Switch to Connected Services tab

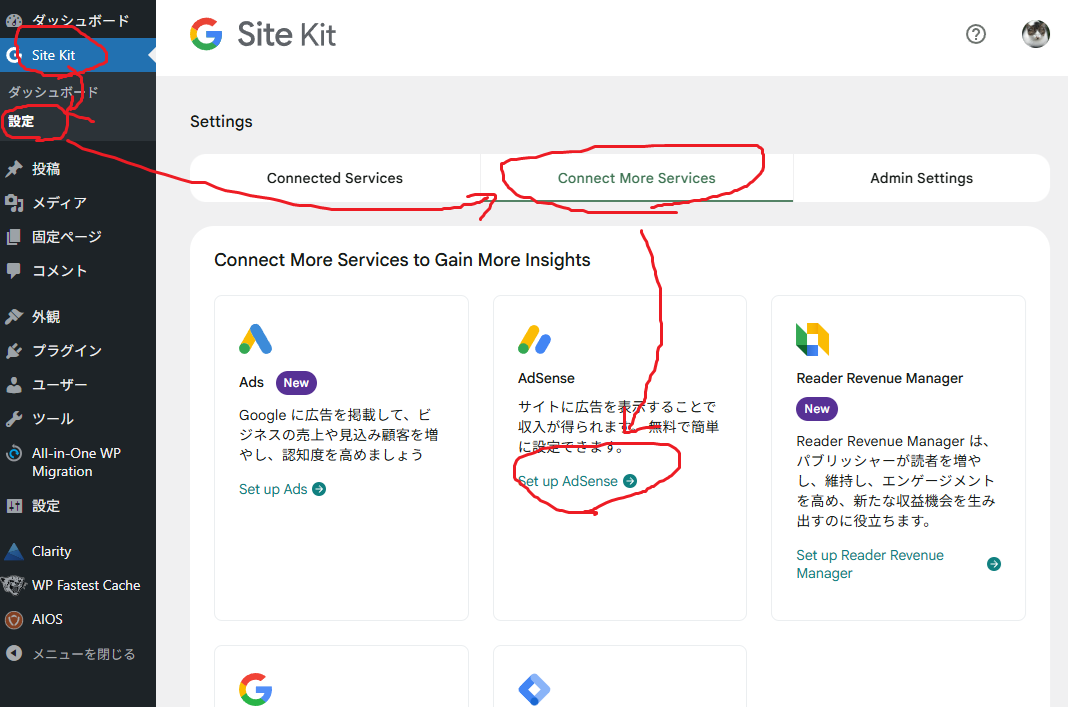coord(335,178)
